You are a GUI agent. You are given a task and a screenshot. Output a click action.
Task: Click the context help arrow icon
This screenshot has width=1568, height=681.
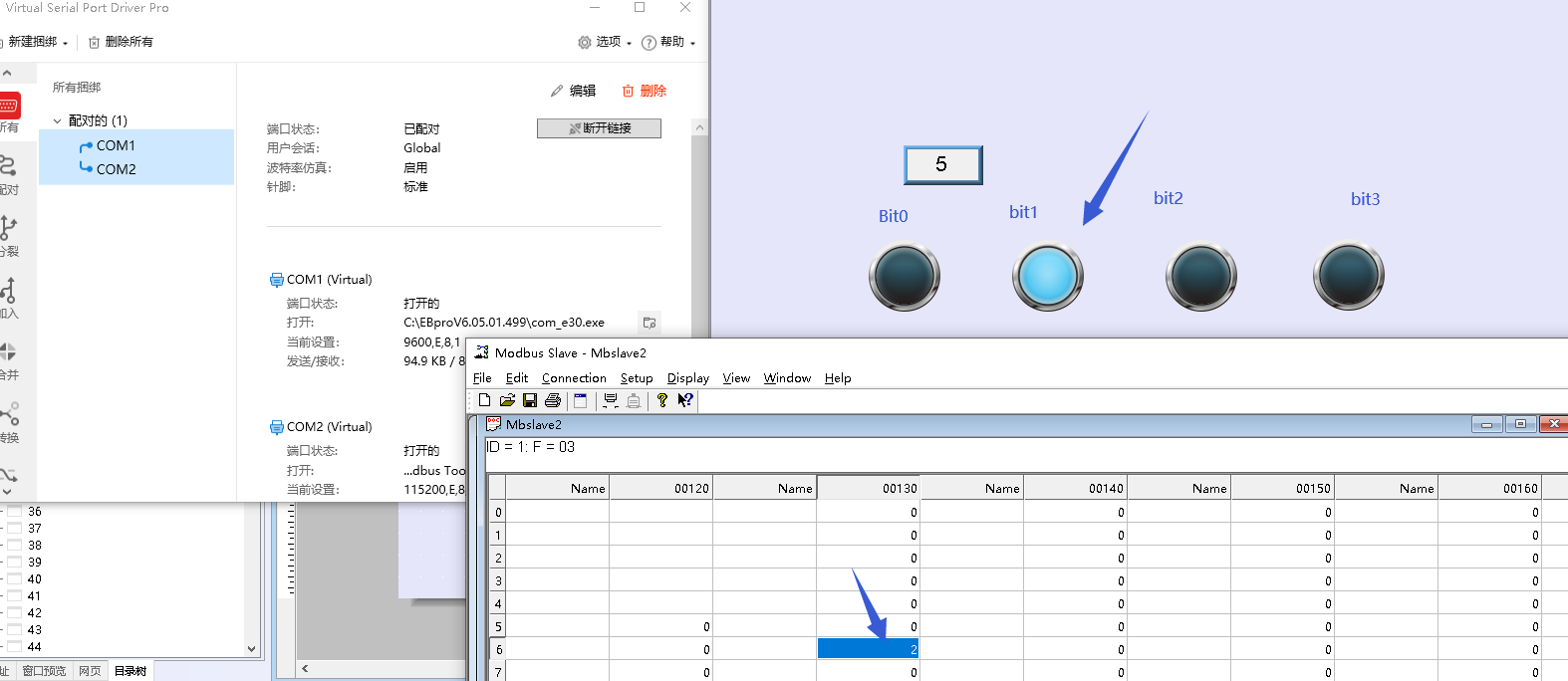click(685, 400)
